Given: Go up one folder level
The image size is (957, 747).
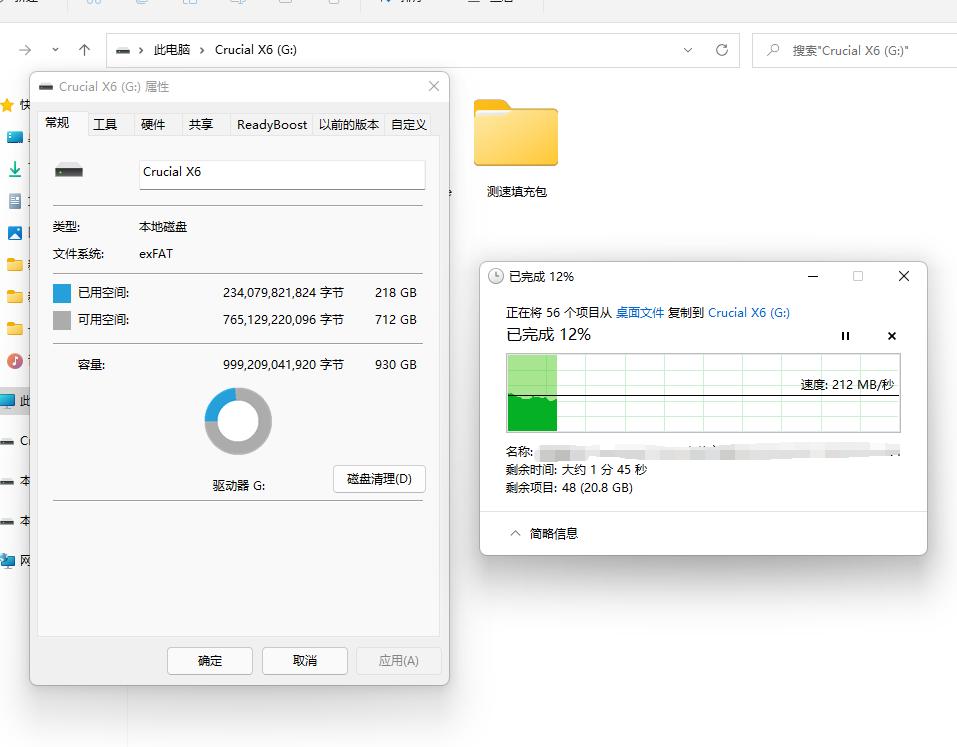Looking at the screenshot, I should point(84,50).
